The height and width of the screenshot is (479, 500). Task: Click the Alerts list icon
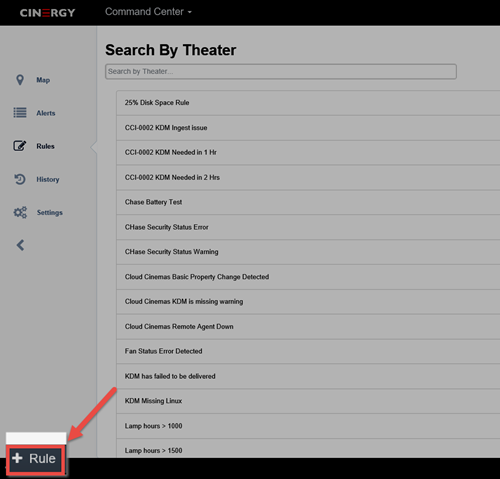[x=20, y=113]
